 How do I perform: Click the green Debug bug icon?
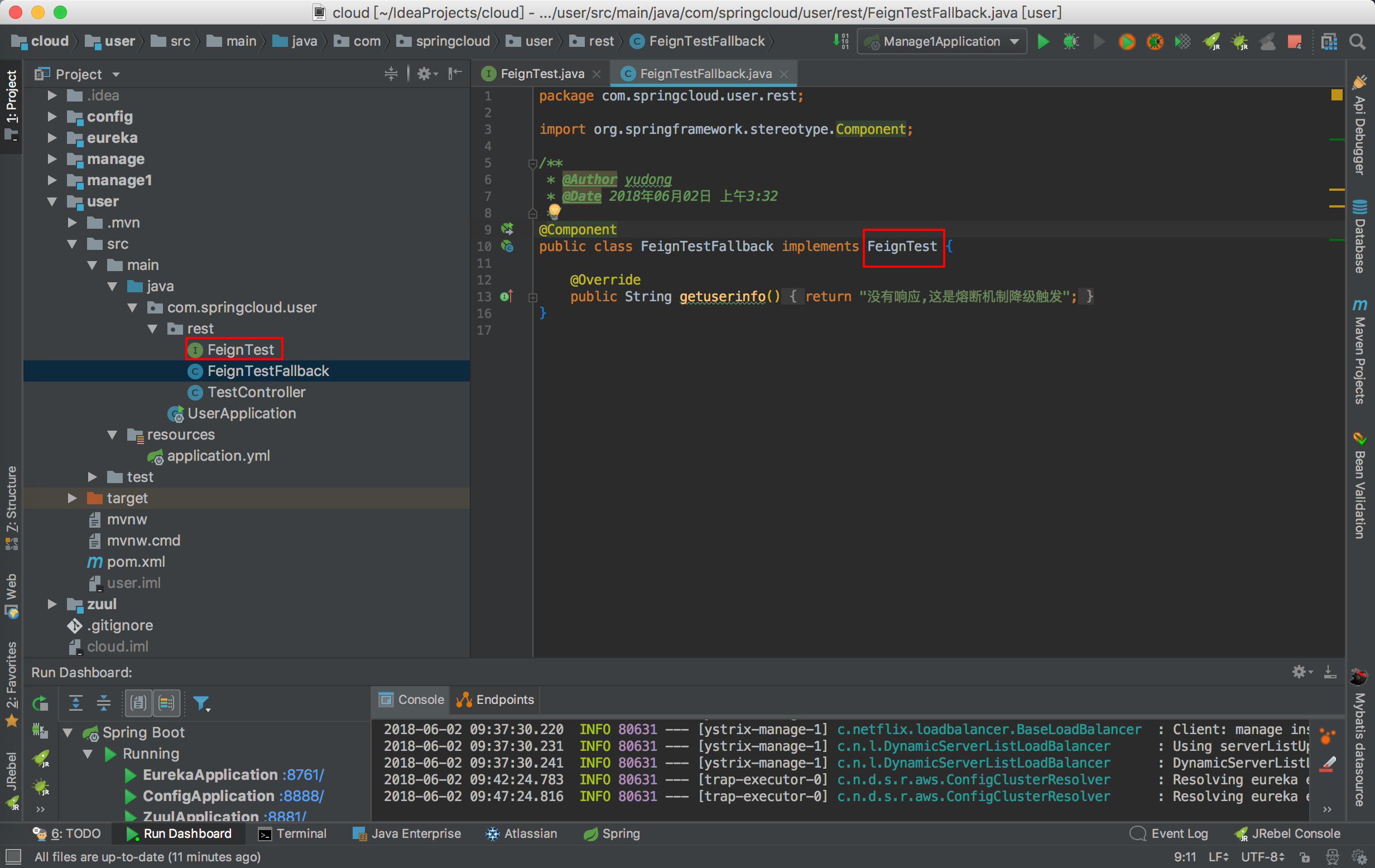[x=1071, y=42]
